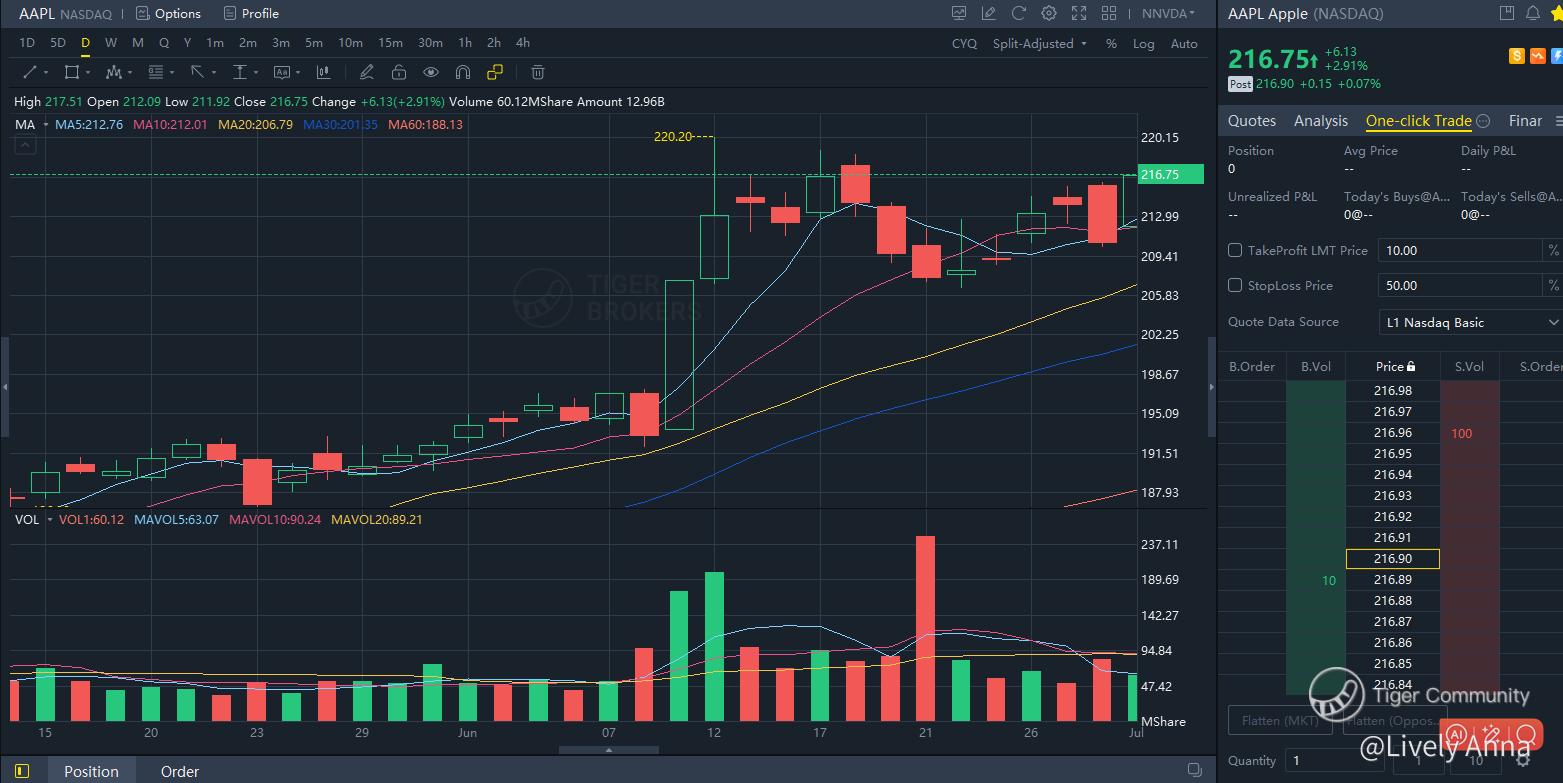Toggle the lock drawings padlock
1563x783 pixels.
tap(399, 72)
